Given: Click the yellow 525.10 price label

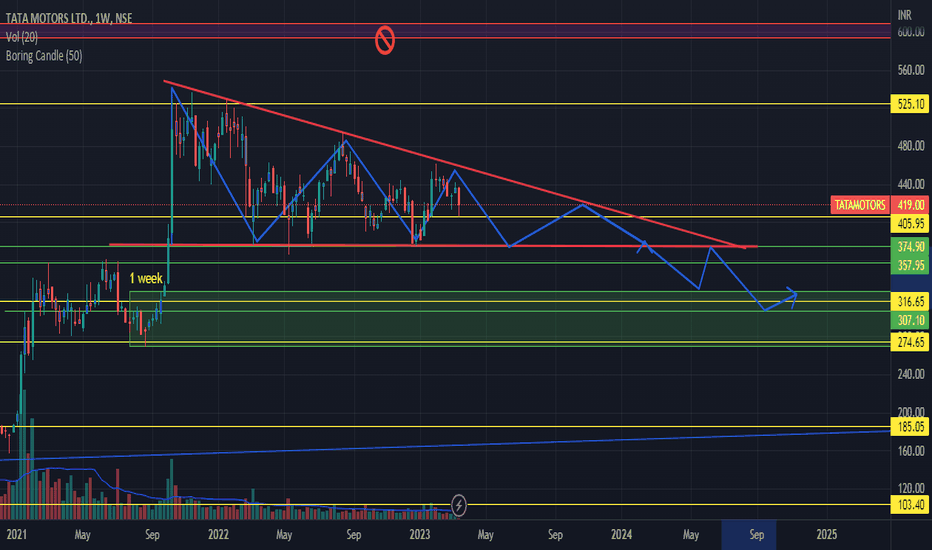Looking at the screenshot, I should point(911,104).
